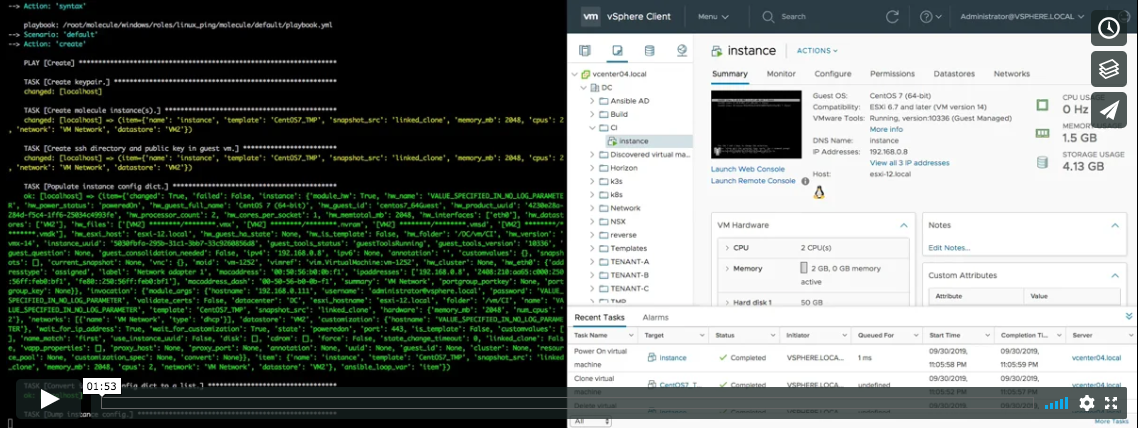Click the CPU usage chip icon
The width and height of the screenshot is (1138, 428).
coord(1042,105)
